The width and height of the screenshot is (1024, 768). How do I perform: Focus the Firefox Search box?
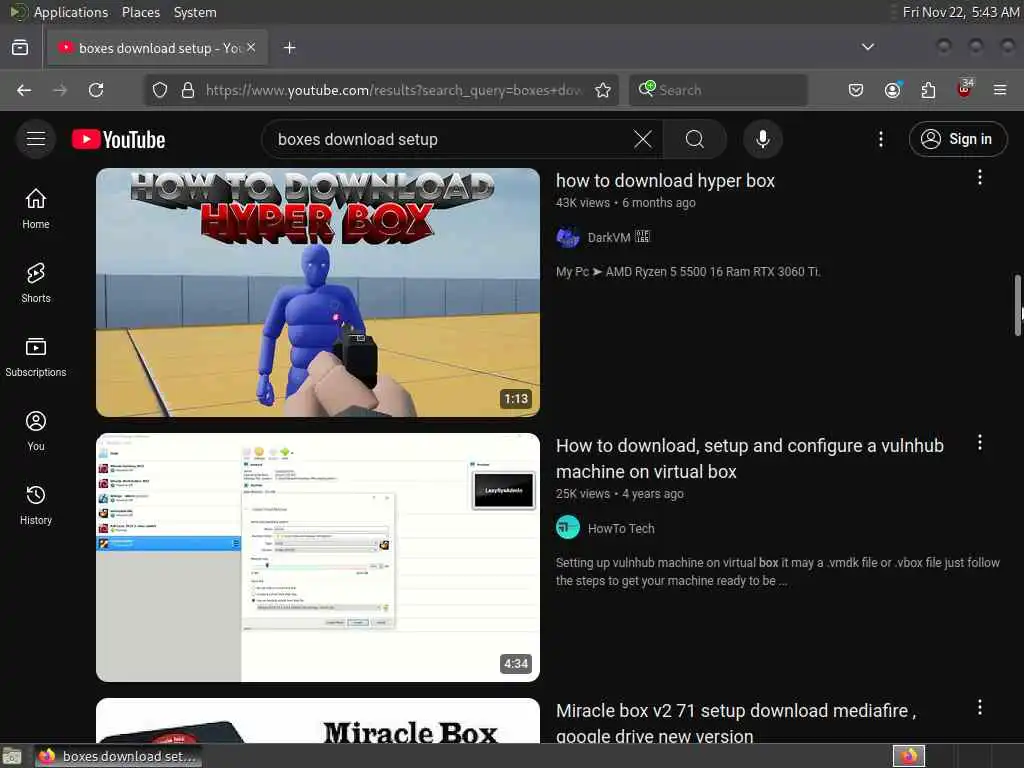coord(718,90)
